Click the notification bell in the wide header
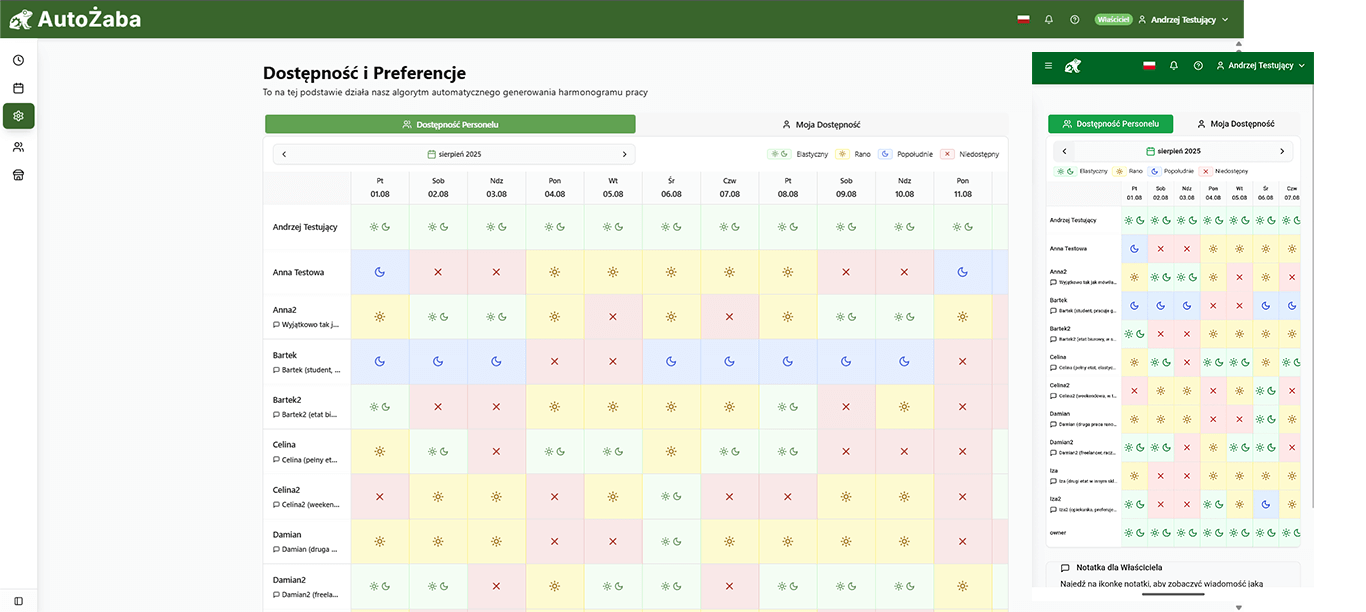The width and height of the screenshot is (1366, 612). pos(1049,19)
